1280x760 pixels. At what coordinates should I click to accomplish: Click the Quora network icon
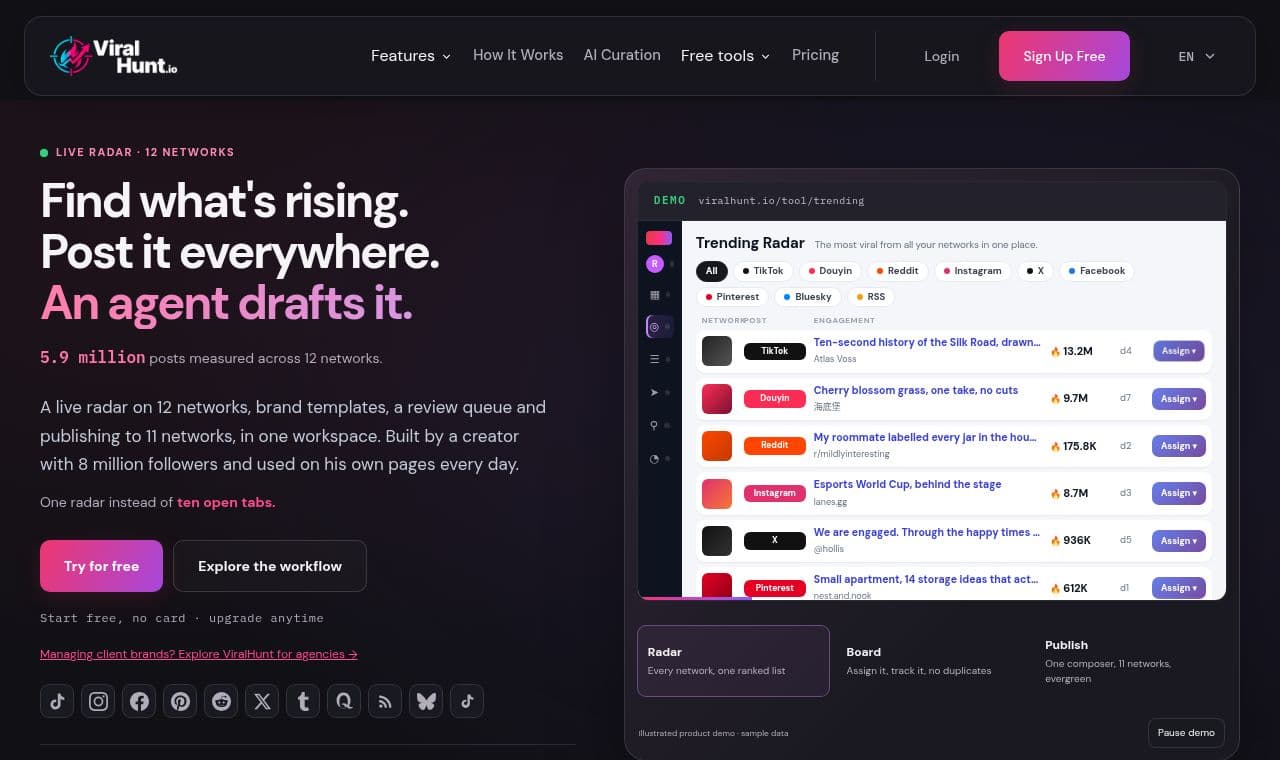tap(344, 701)
